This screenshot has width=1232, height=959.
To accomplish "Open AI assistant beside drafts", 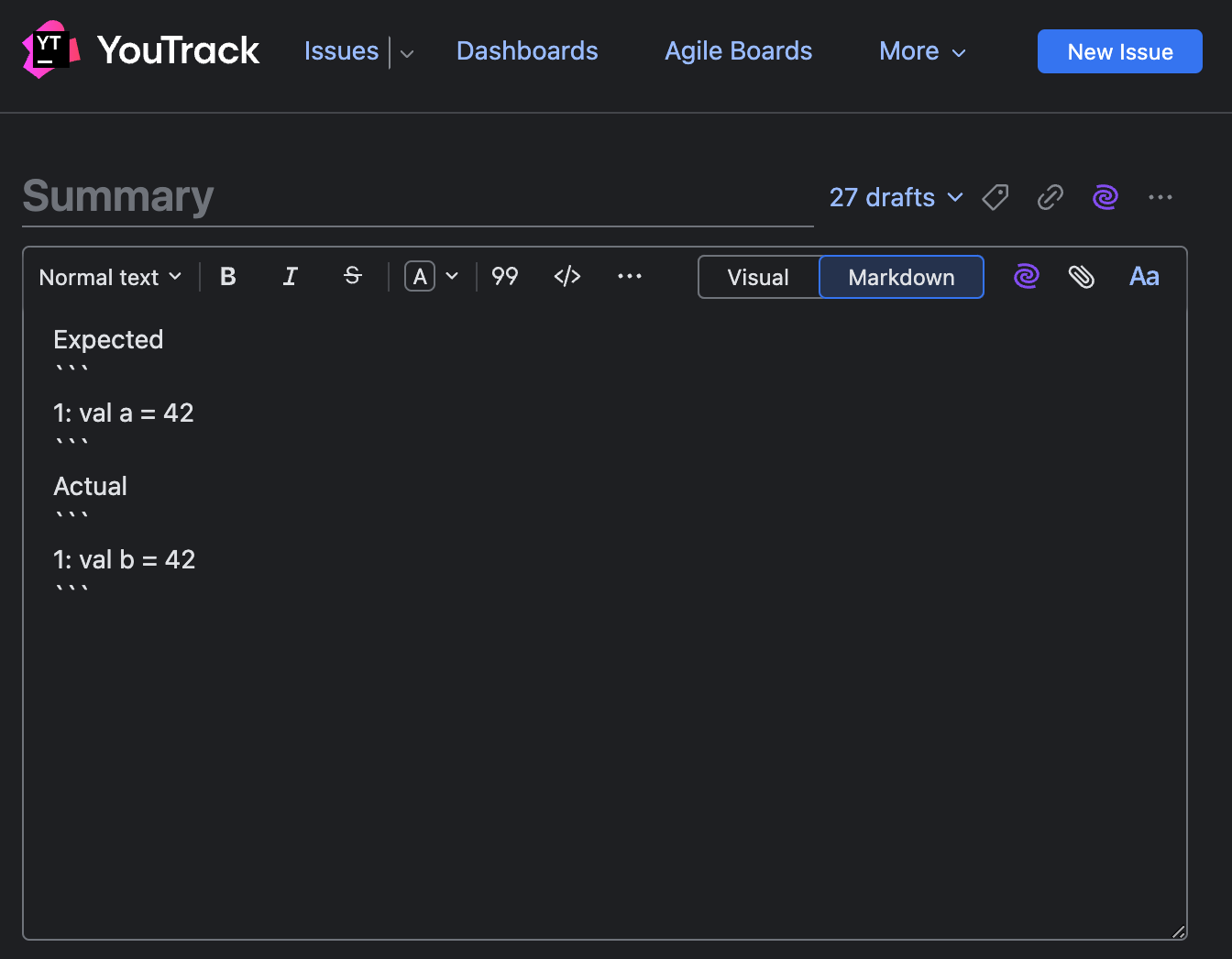I will pyautogui.click(x=1105, y=197).
